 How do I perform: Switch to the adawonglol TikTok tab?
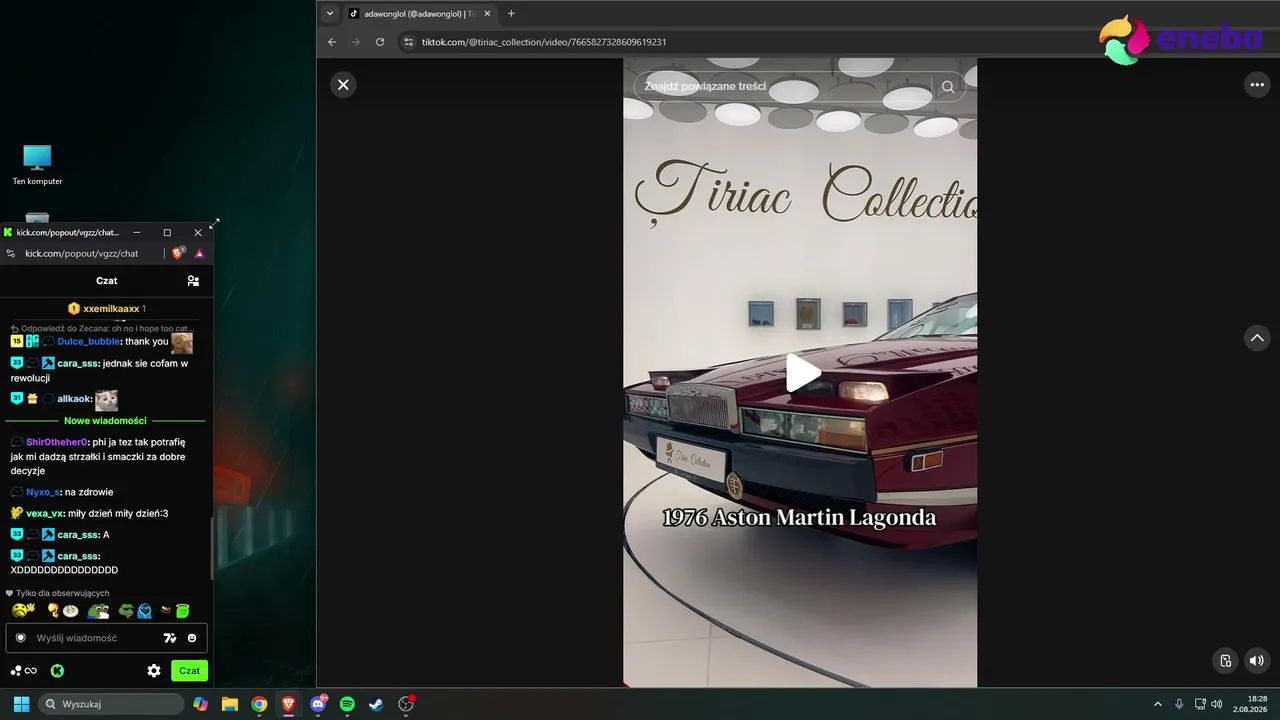click(418, 14)
